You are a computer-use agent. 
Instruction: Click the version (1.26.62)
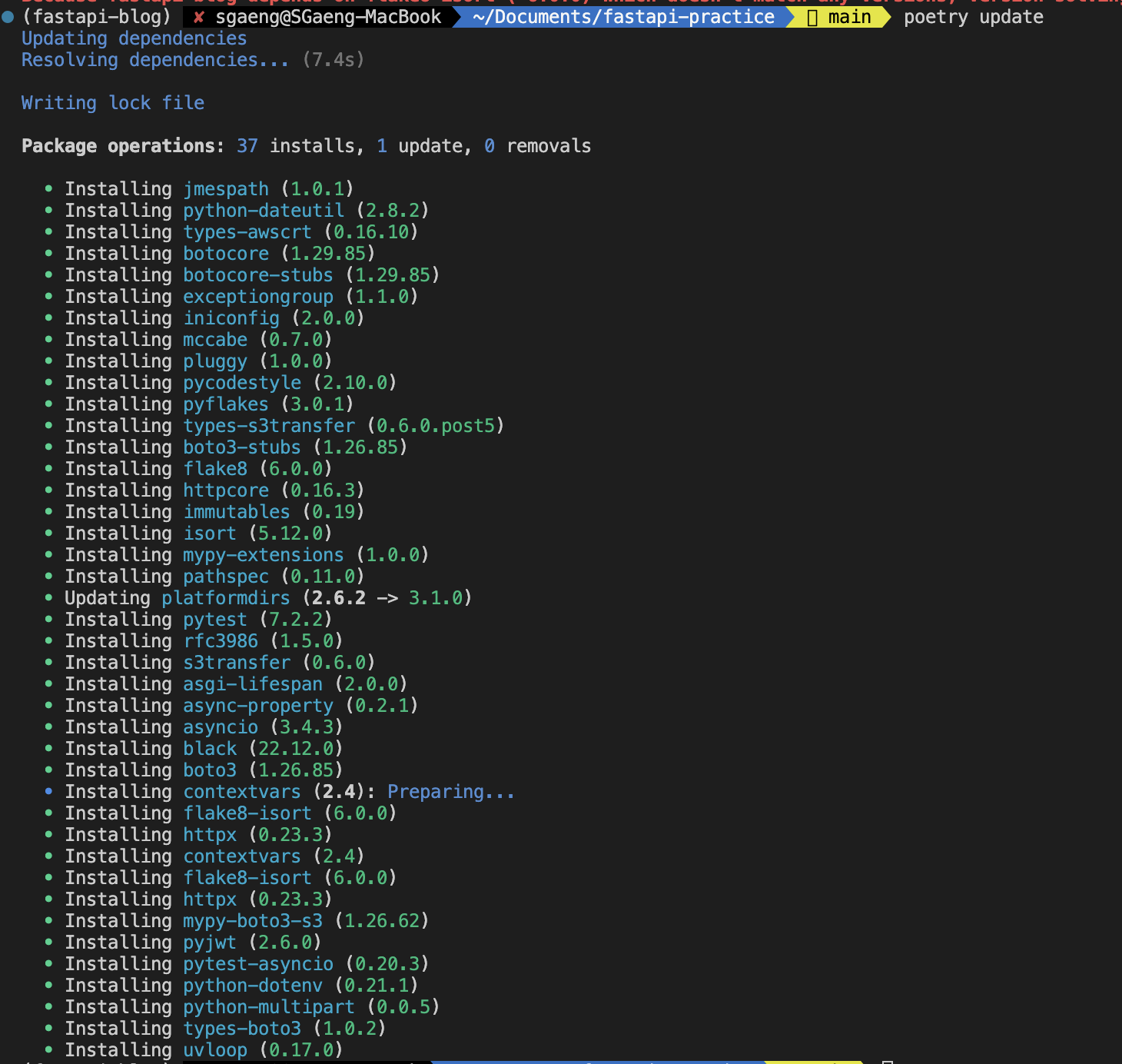click(382, 921)
